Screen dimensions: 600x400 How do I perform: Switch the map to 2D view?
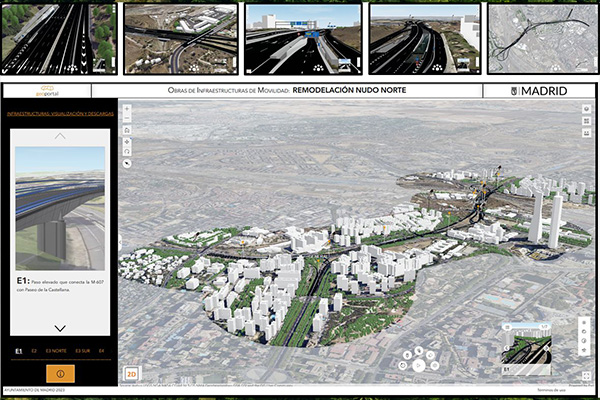(131, 374)
